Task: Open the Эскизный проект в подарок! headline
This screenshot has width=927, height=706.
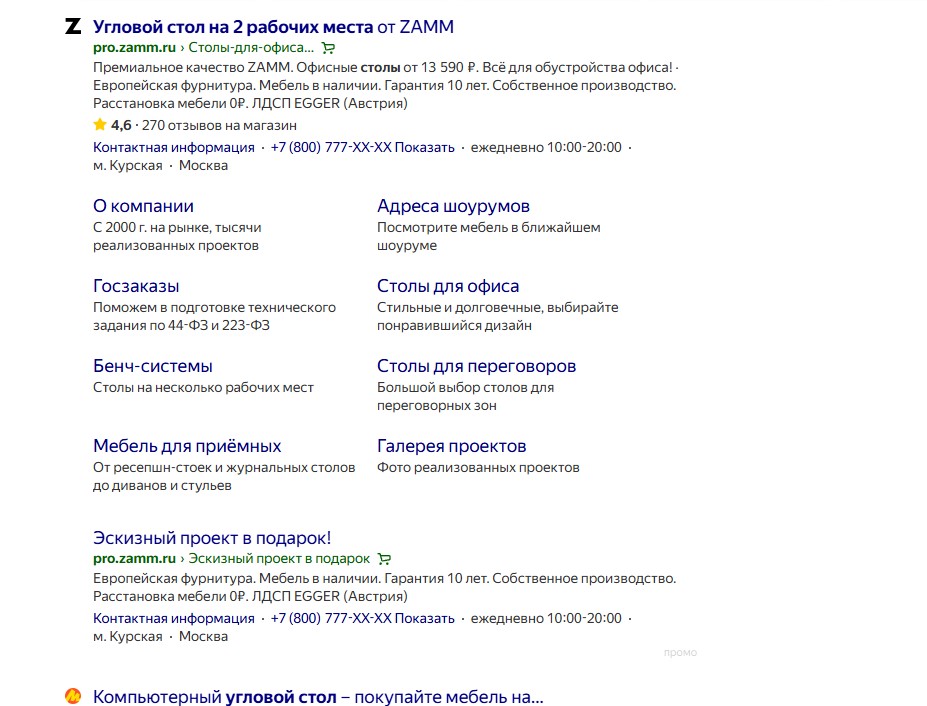Action: coord(212,538)
